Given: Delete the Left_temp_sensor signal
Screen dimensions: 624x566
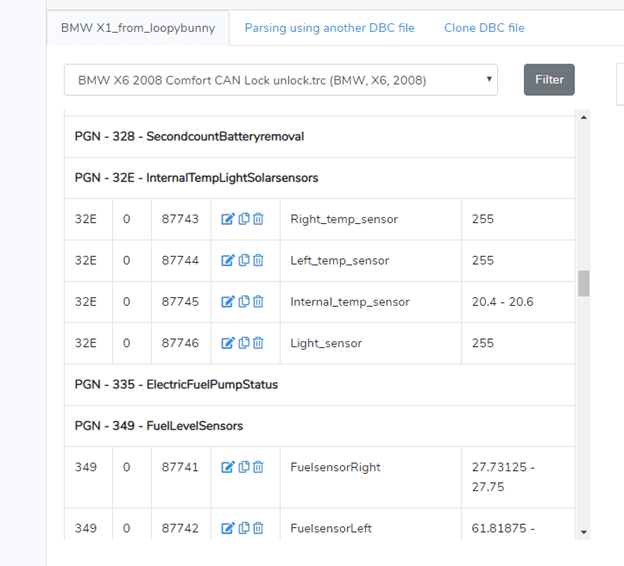Looking at the screenshot, I should point(258,260).
